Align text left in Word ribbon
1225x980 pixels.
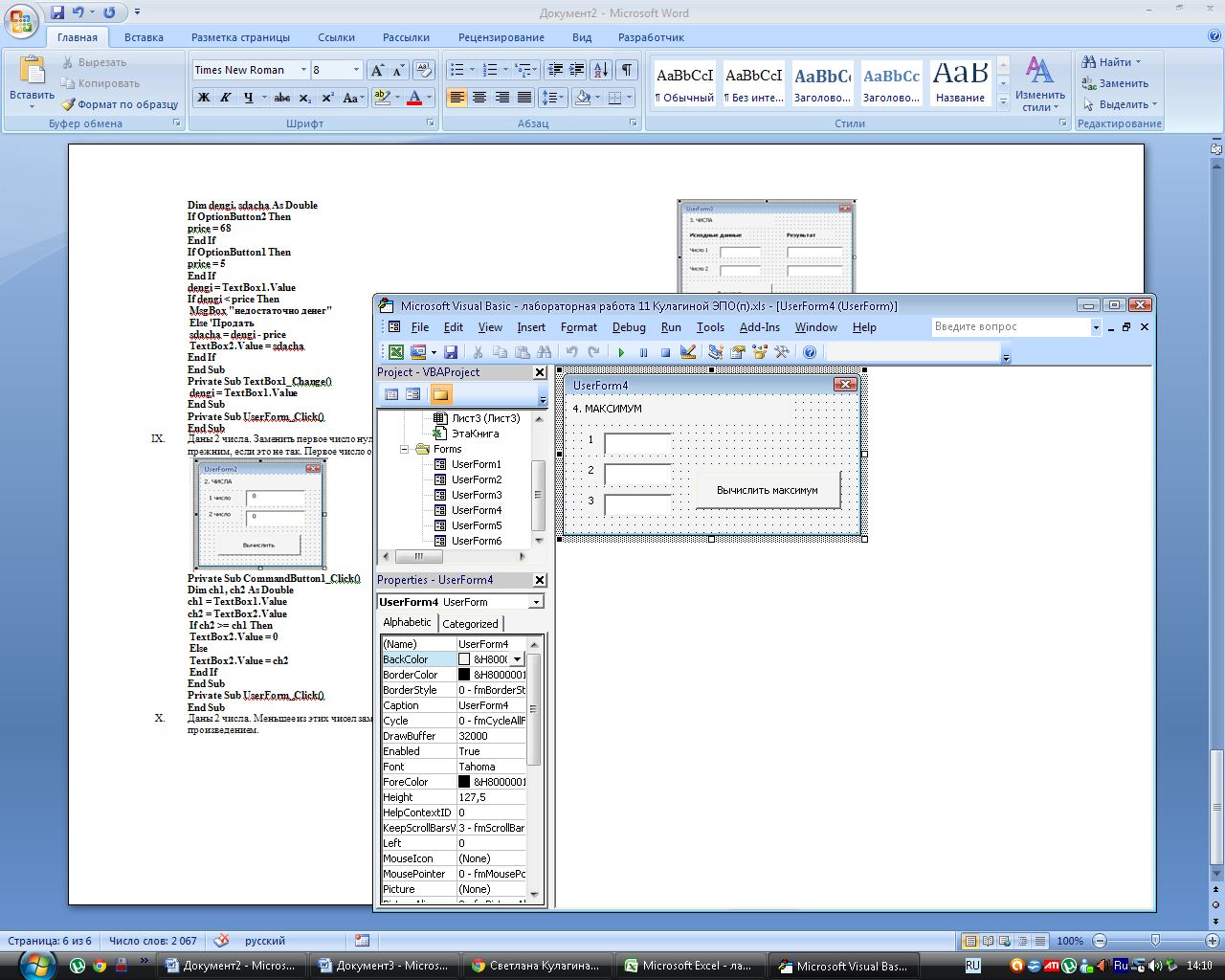pos(457,98)
